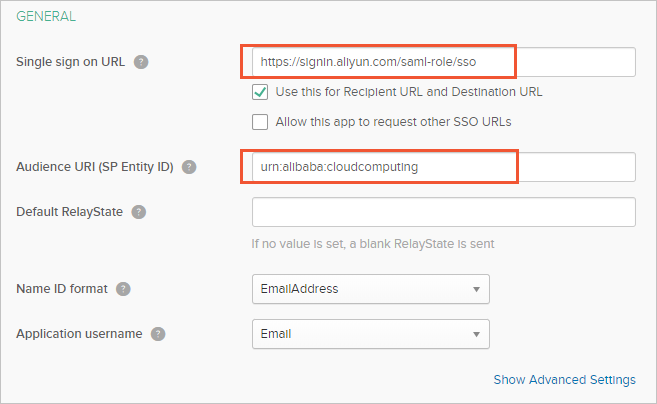Expand the Name ID format dropdown showing EmailAddress
This screenshot has width=657, height=404.
(x=371, y=289)
